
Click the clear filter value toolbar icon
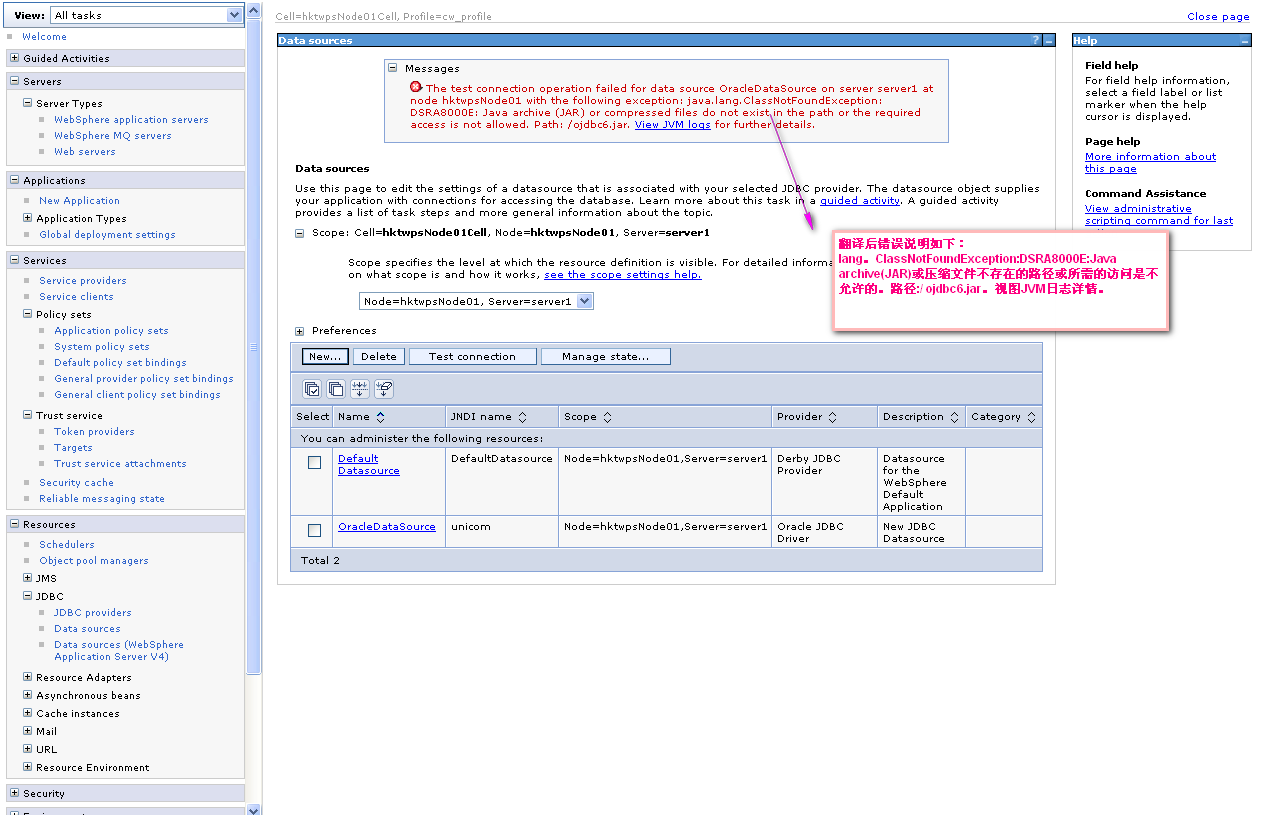384,389
